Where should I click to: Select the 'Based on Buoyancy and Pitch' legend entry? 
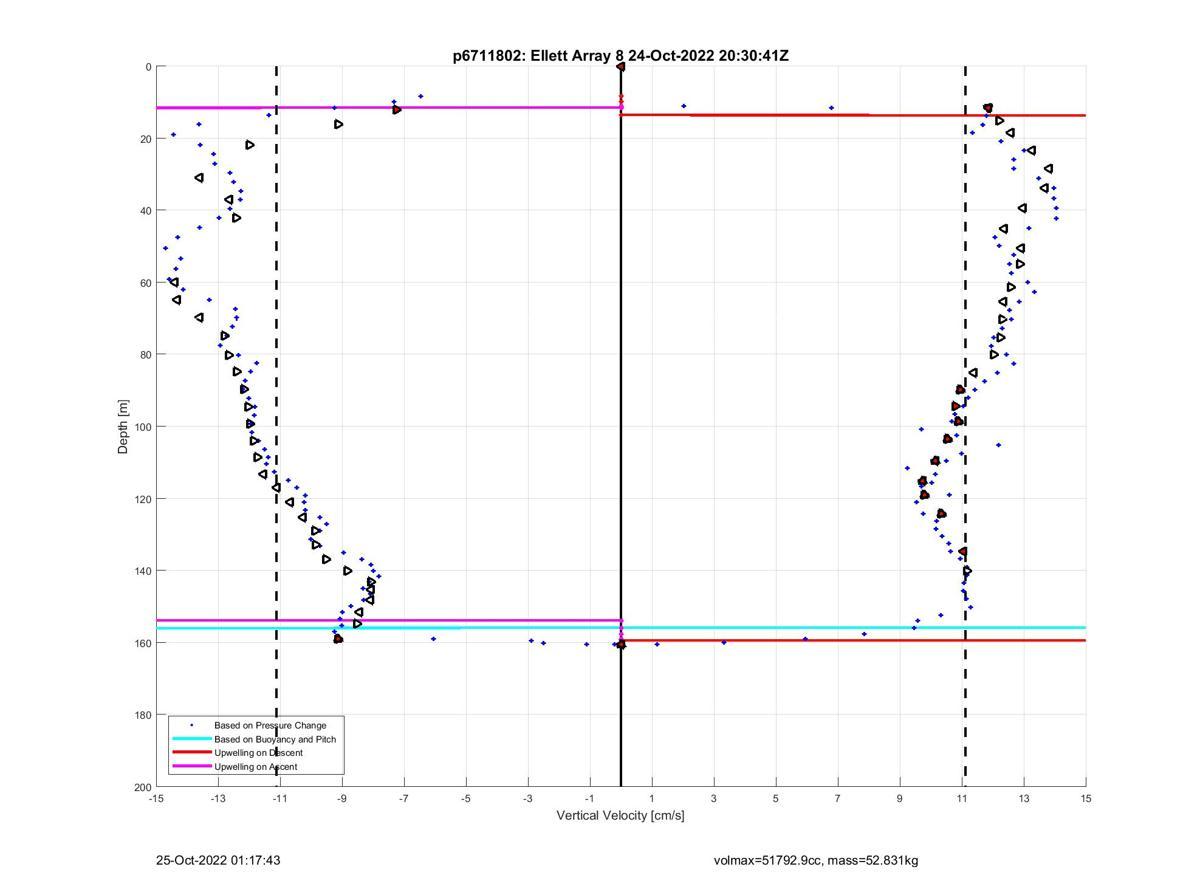(275, 739)
